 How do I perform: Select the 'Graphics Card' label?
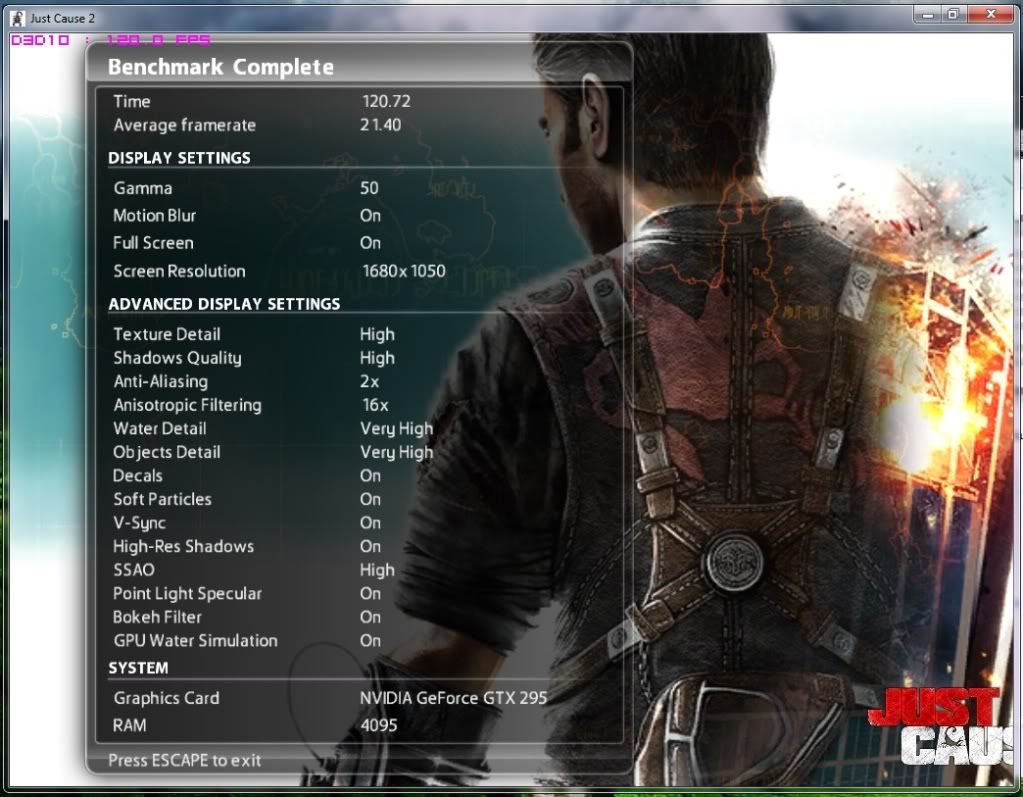[166, 698]
